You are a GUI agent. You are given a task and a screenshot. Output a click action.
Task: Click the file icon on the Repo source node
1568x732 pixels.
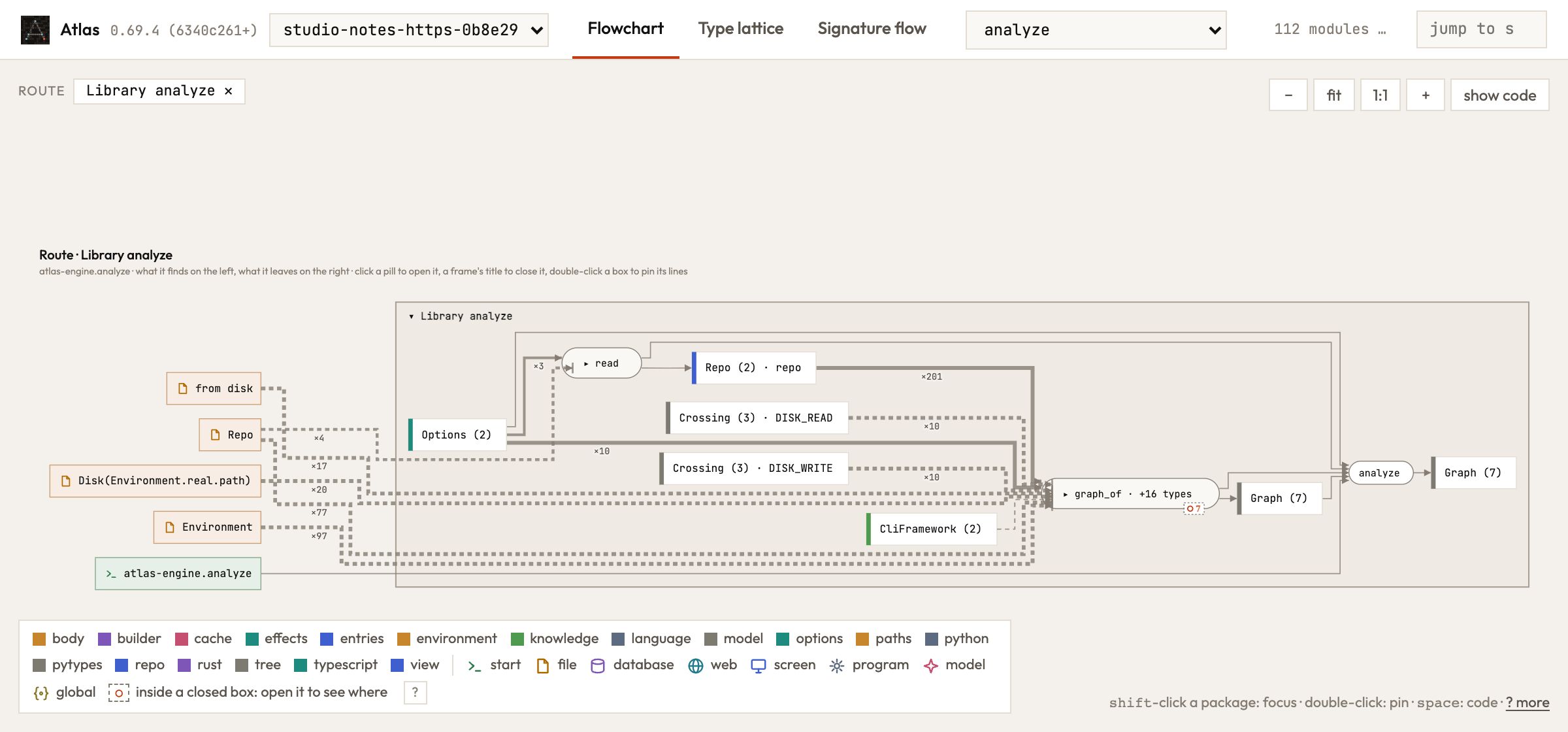[x=216, y=435]
